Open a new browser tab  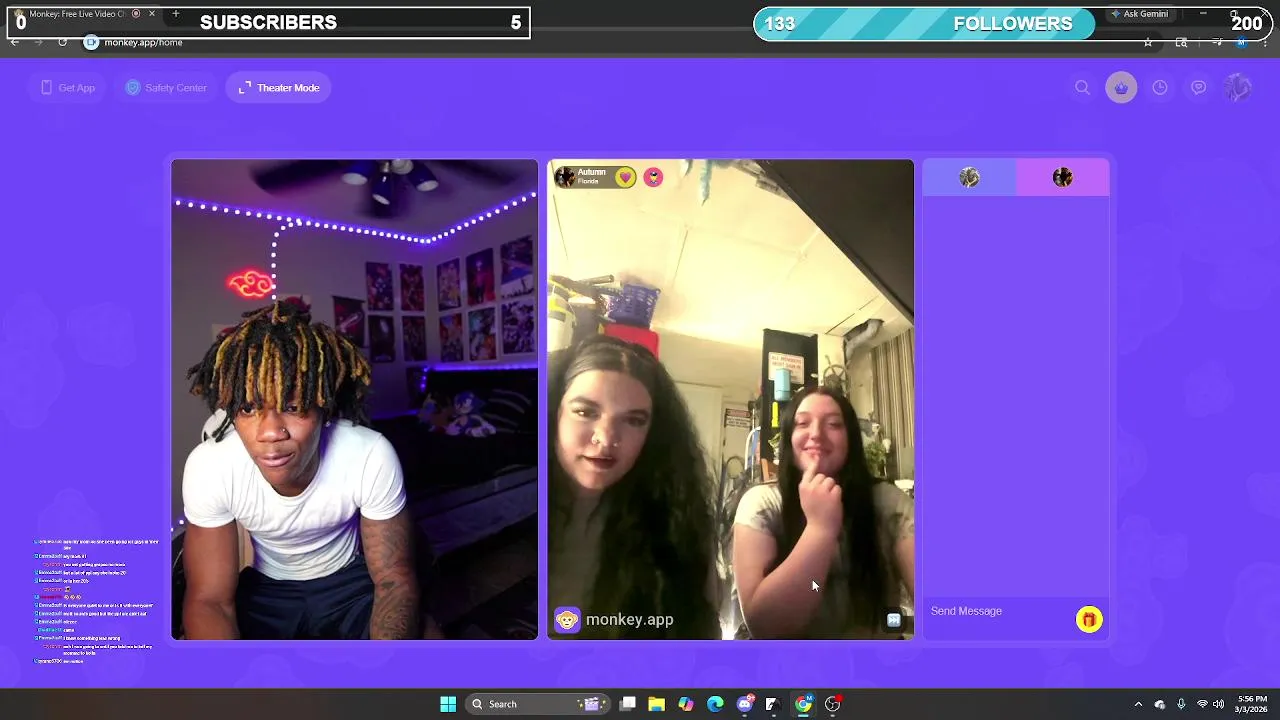pos(176,14)
